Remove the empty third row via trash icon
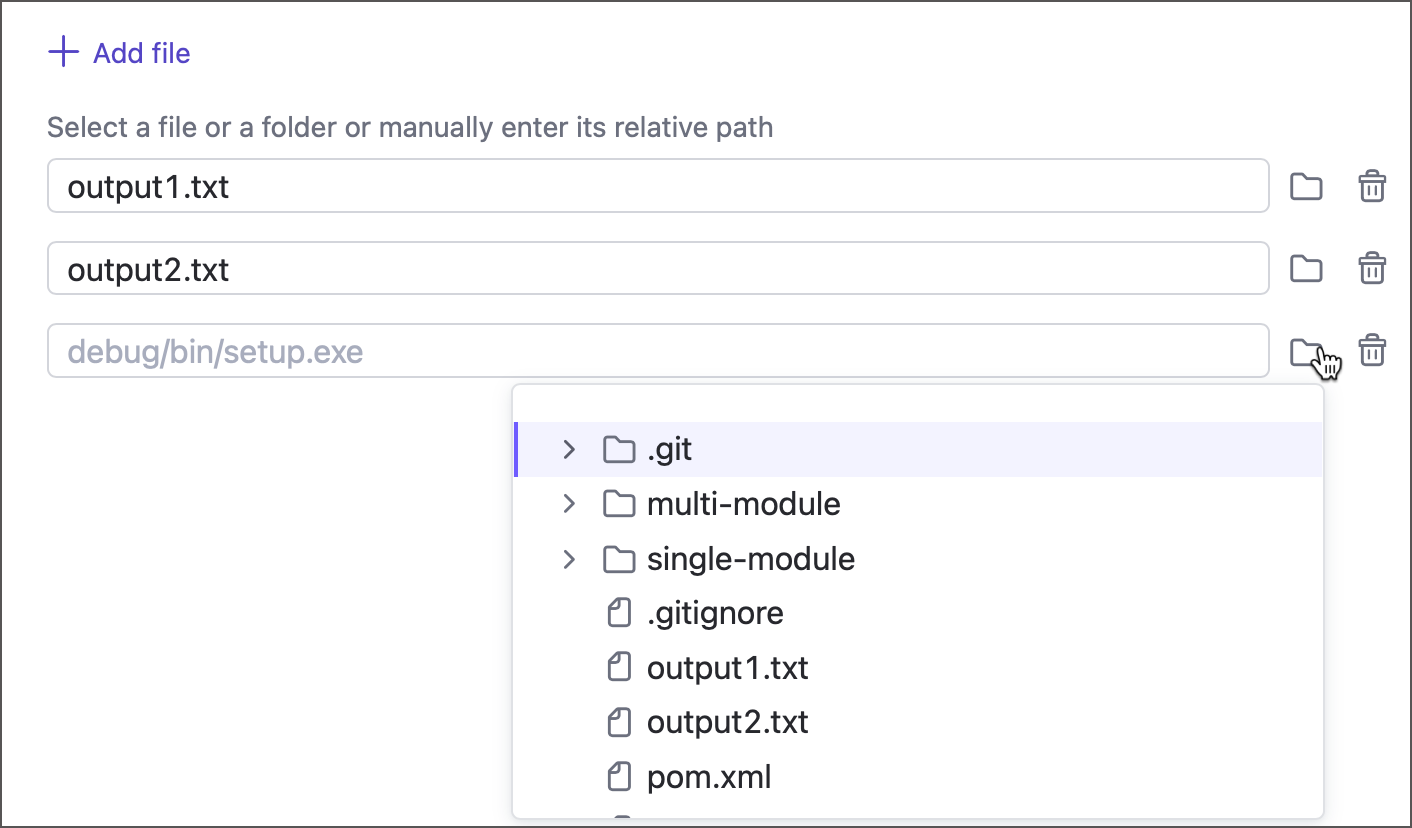Screen dimensions: 1412x828 [1372, 351]
